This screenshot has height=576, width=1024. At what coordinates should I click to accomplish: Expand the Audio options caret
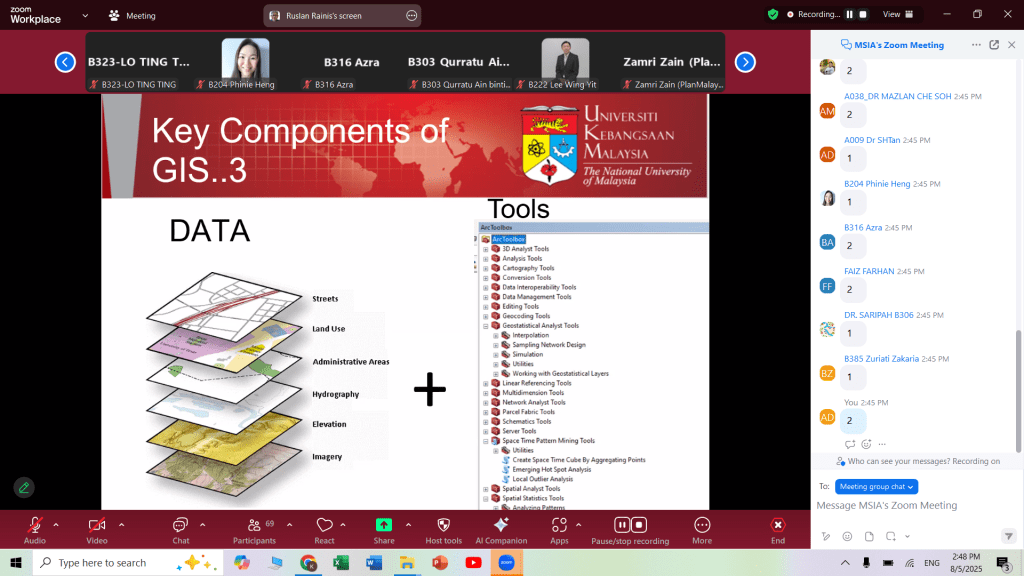tap(56, 524)
